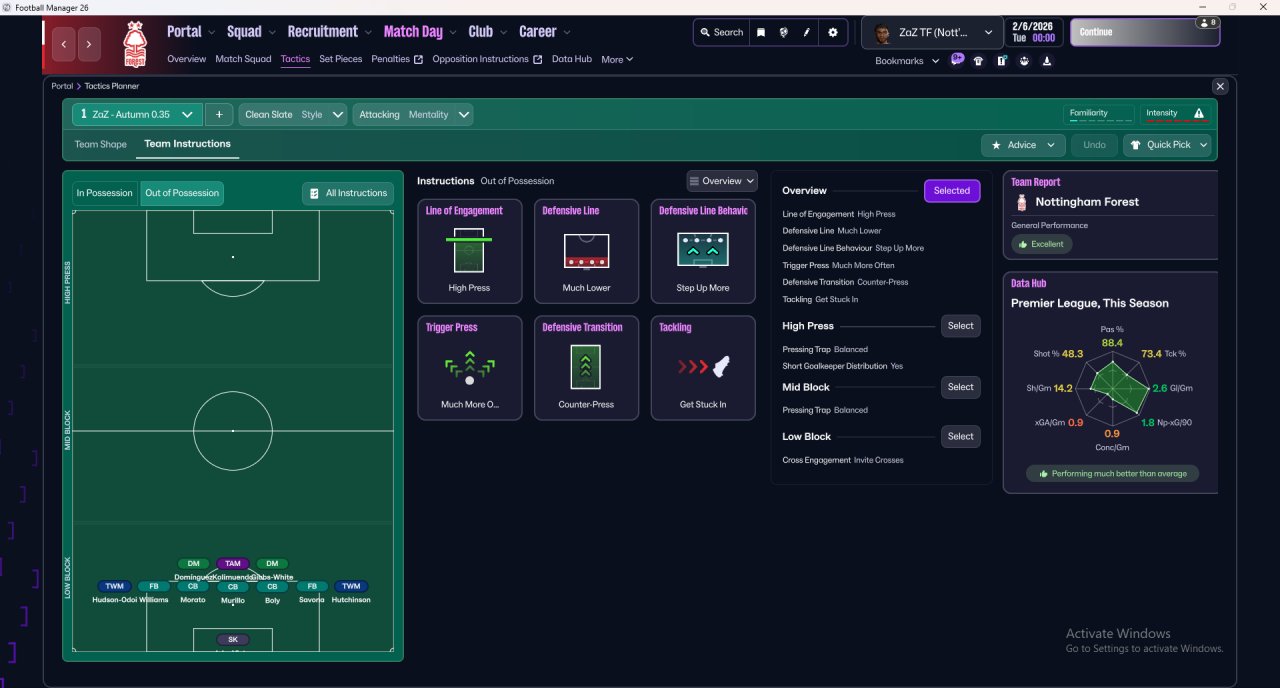Click the Undo button

coord(1094,145)
